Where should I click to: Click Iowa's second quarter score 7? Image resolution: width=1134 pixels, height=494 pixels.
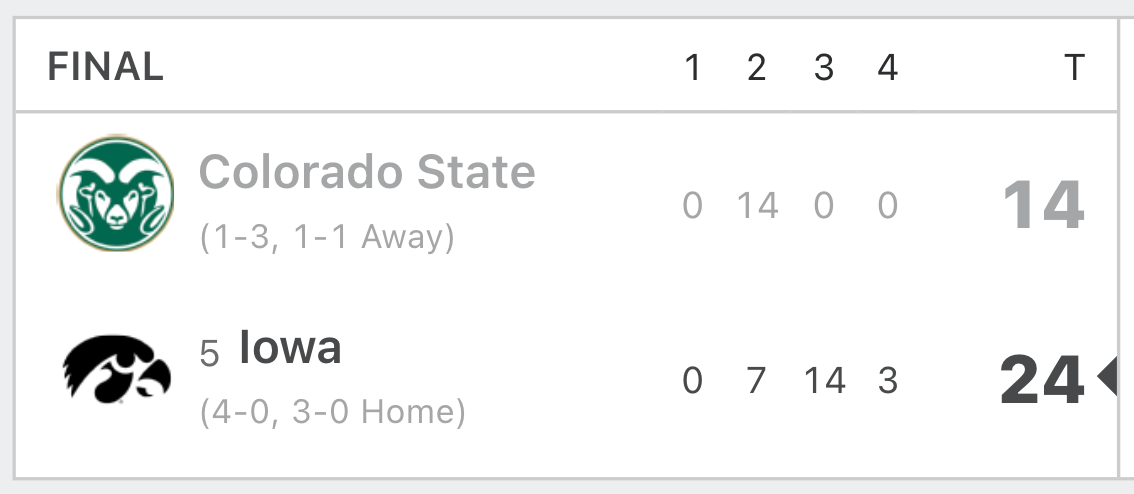pyautogui.click(x=756, y=380)
